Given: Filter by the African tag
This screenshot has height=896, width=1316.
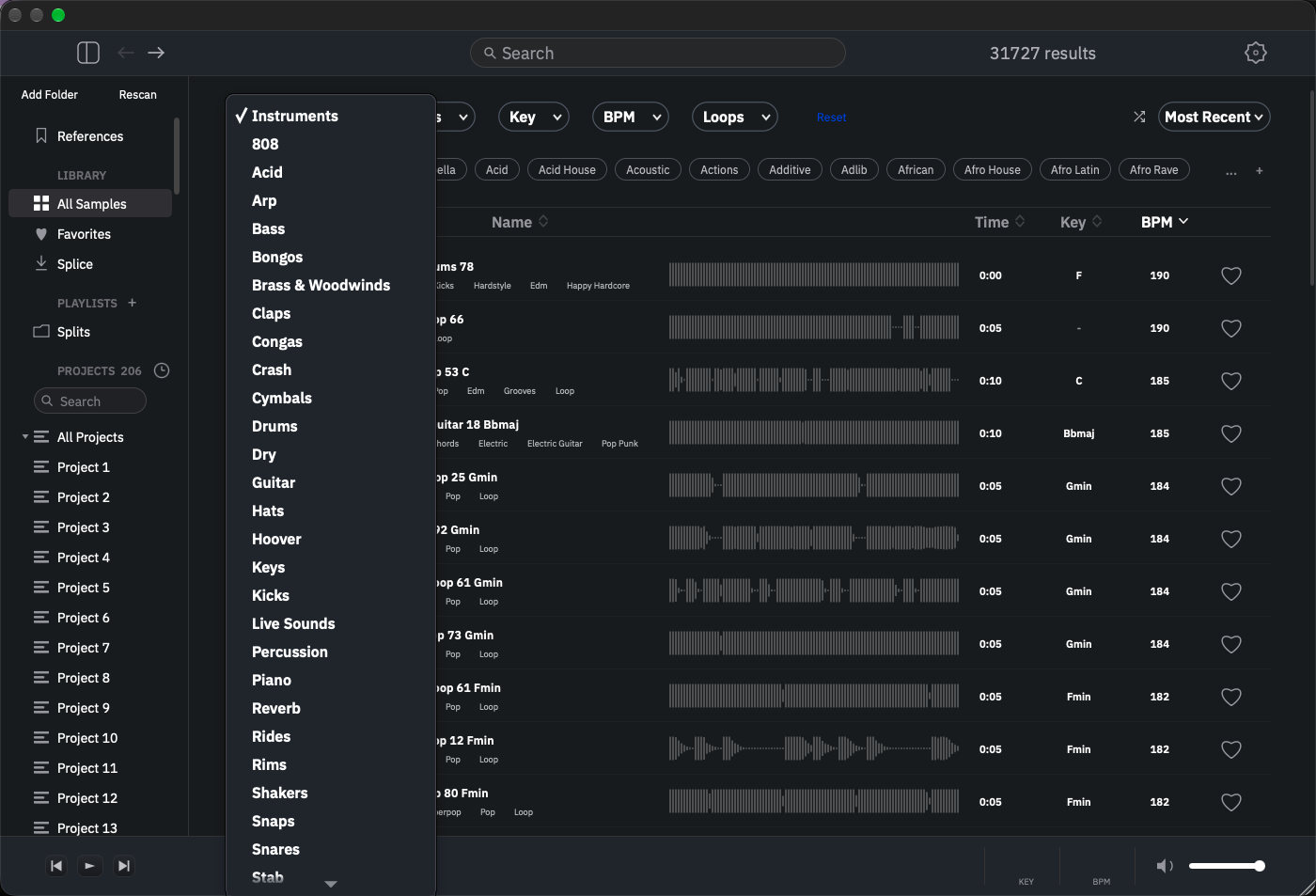Looking at the screenshot, I should (916, 170).
